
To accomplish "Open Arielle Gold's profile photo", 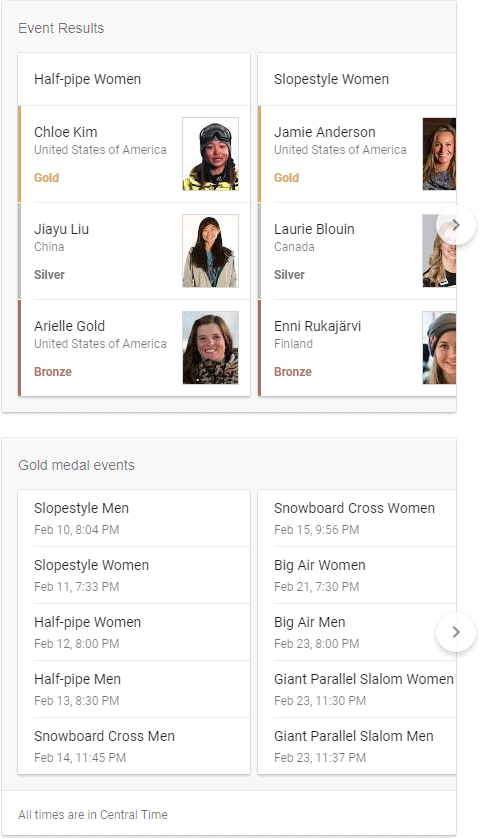I will pos(210,348).
